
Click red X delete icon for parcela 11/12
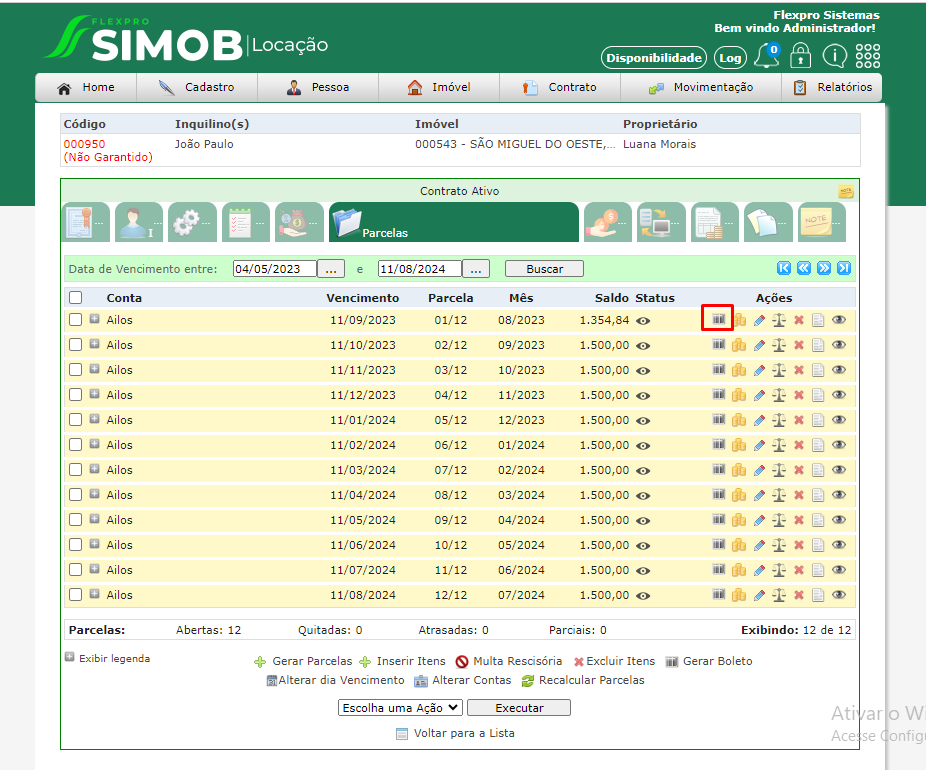(799, 570)
